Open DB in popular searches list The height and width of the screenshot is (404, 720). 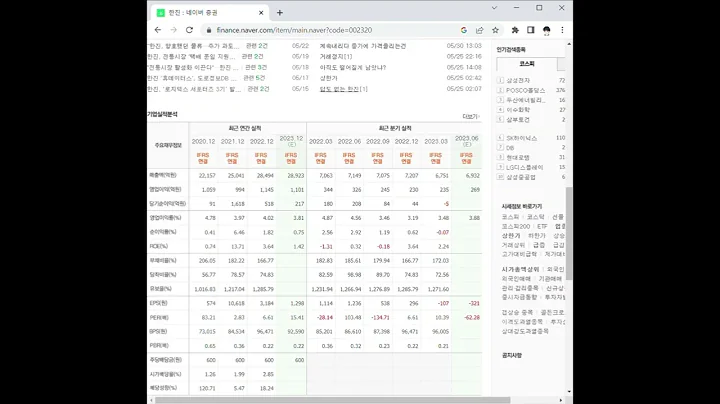tap(510, 148)
